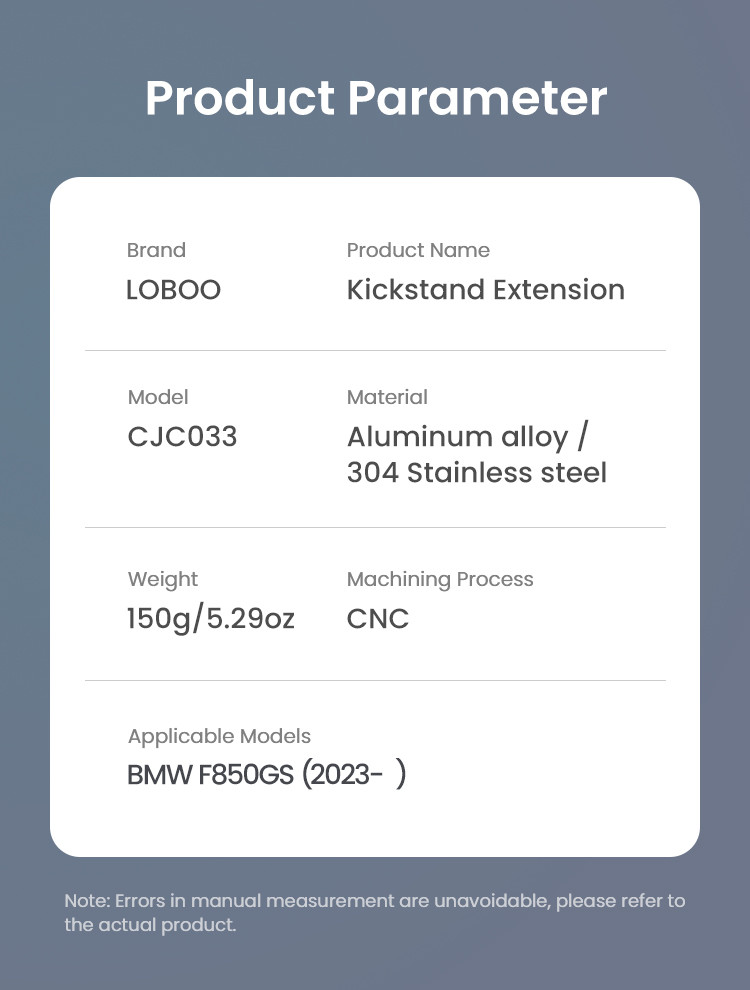The width and height of the screenshot is (750, 990).
Task: Click the measurement errors note at the bottom
Action: pyautogui.click(x=375, y=912)
